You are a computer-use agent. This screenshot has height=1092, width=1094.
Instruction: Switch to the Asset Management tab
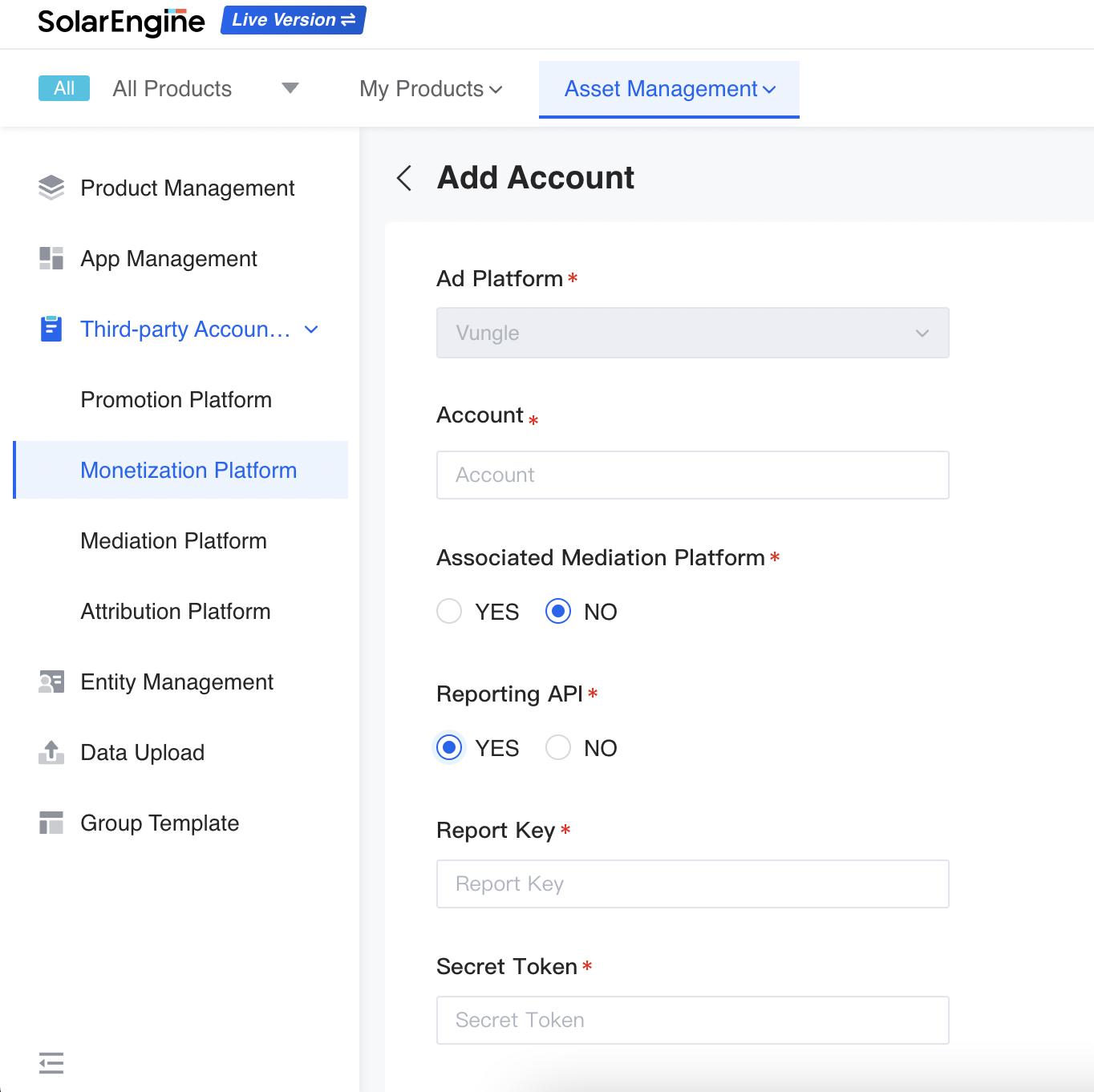click(x=668, y=89)
